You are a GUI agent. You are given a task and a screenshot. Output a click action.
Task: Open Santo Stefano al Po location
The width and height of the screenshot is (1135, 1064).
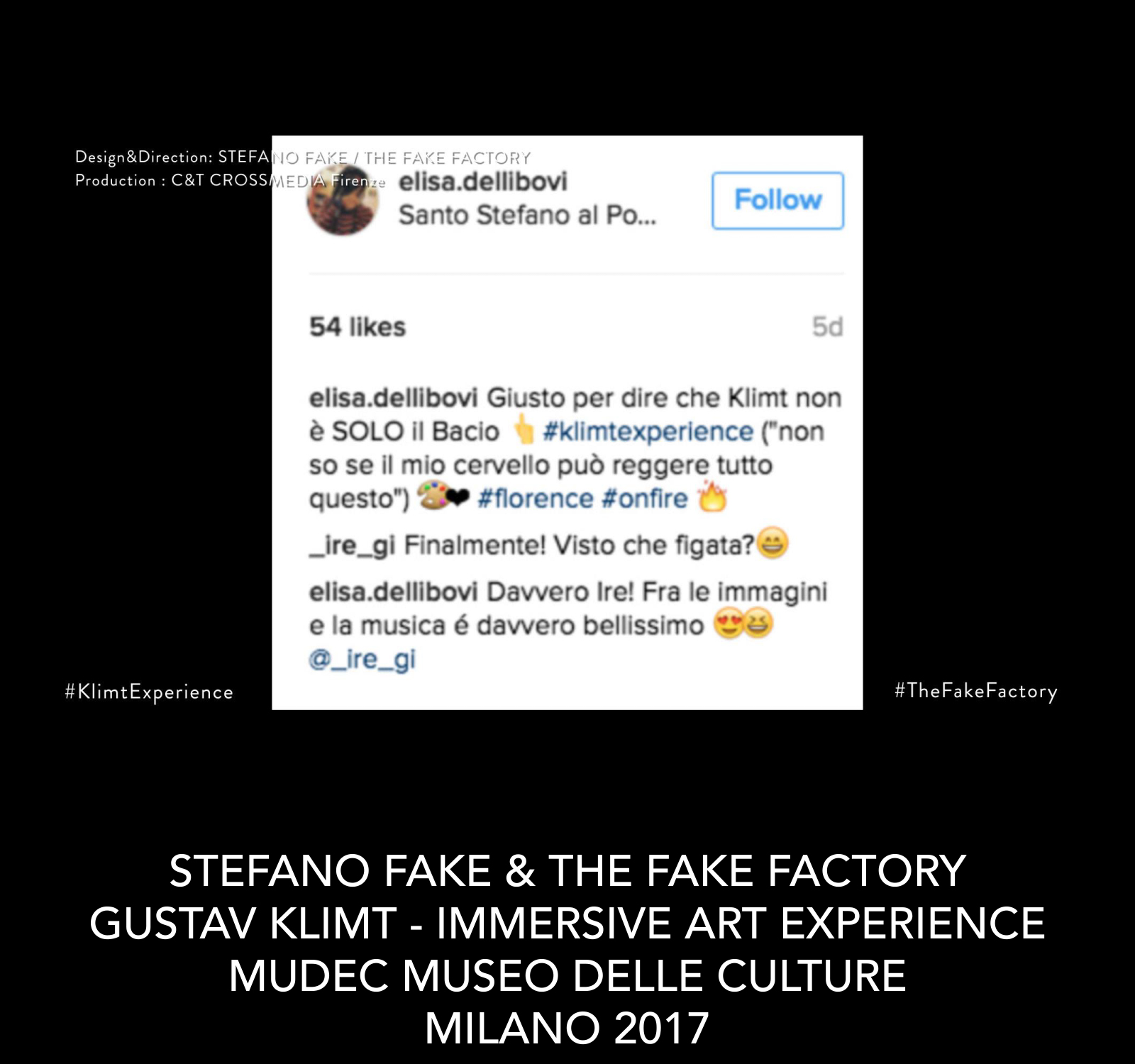coord(527,215)
